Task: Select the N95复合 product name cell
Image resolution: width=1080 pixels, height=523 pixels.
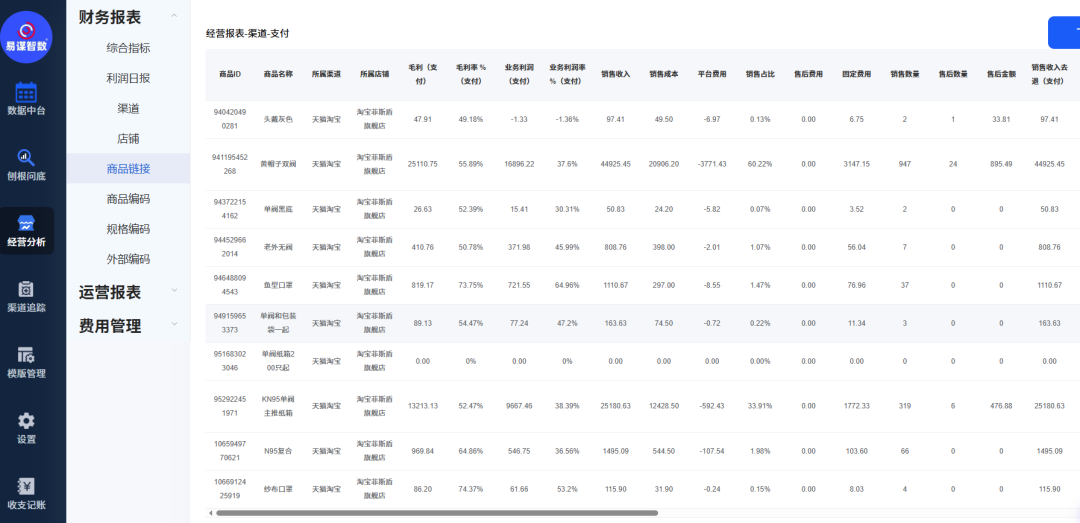Action: pos(278,451)
